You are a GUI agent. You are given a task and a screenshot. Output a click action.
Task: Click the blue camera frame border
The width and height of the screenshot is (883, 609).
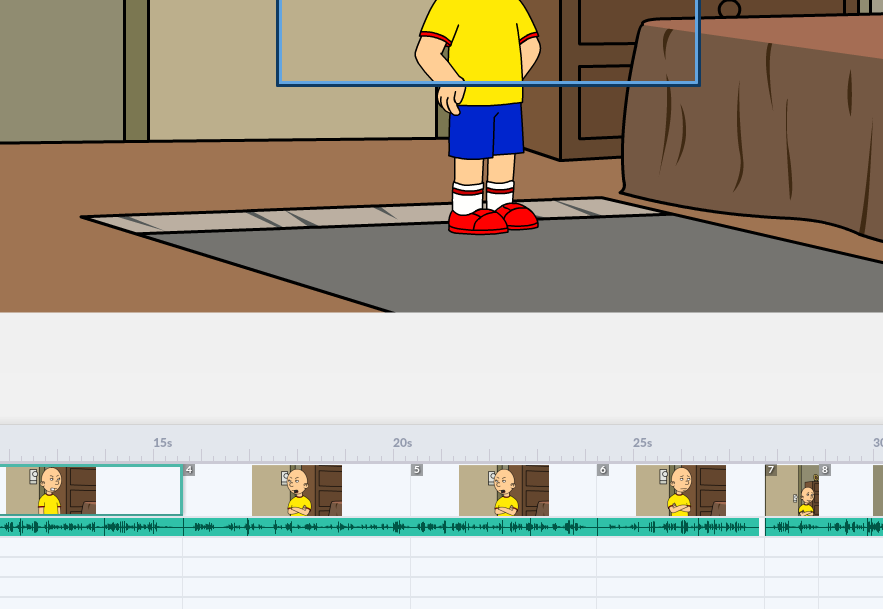pos(488,84)
